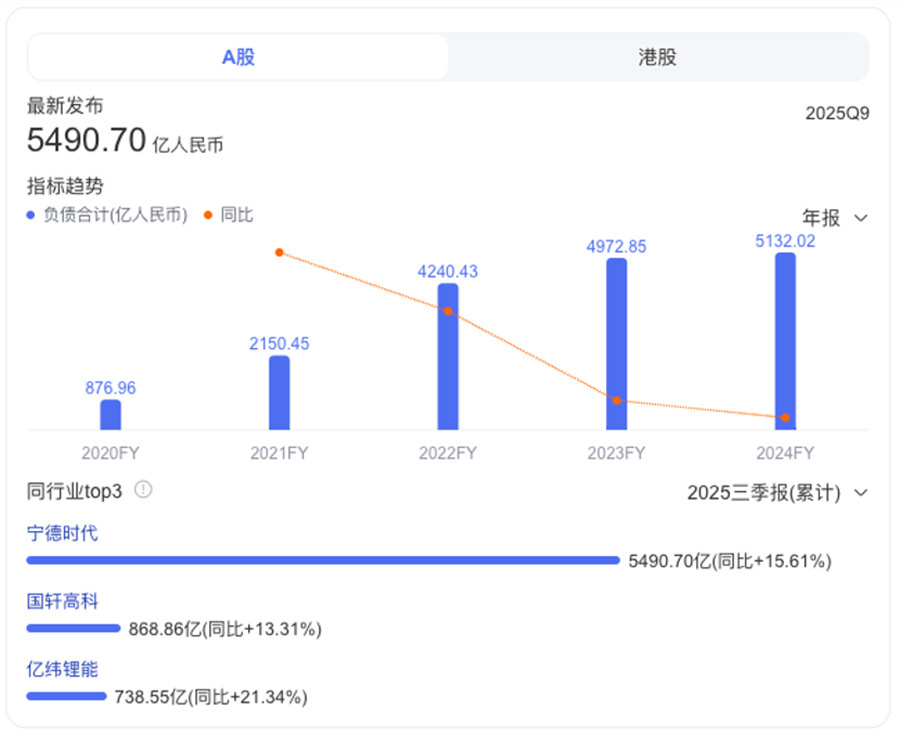Open the 亿纬锂能 company link
900x735 pixels.
click(63, 669)
